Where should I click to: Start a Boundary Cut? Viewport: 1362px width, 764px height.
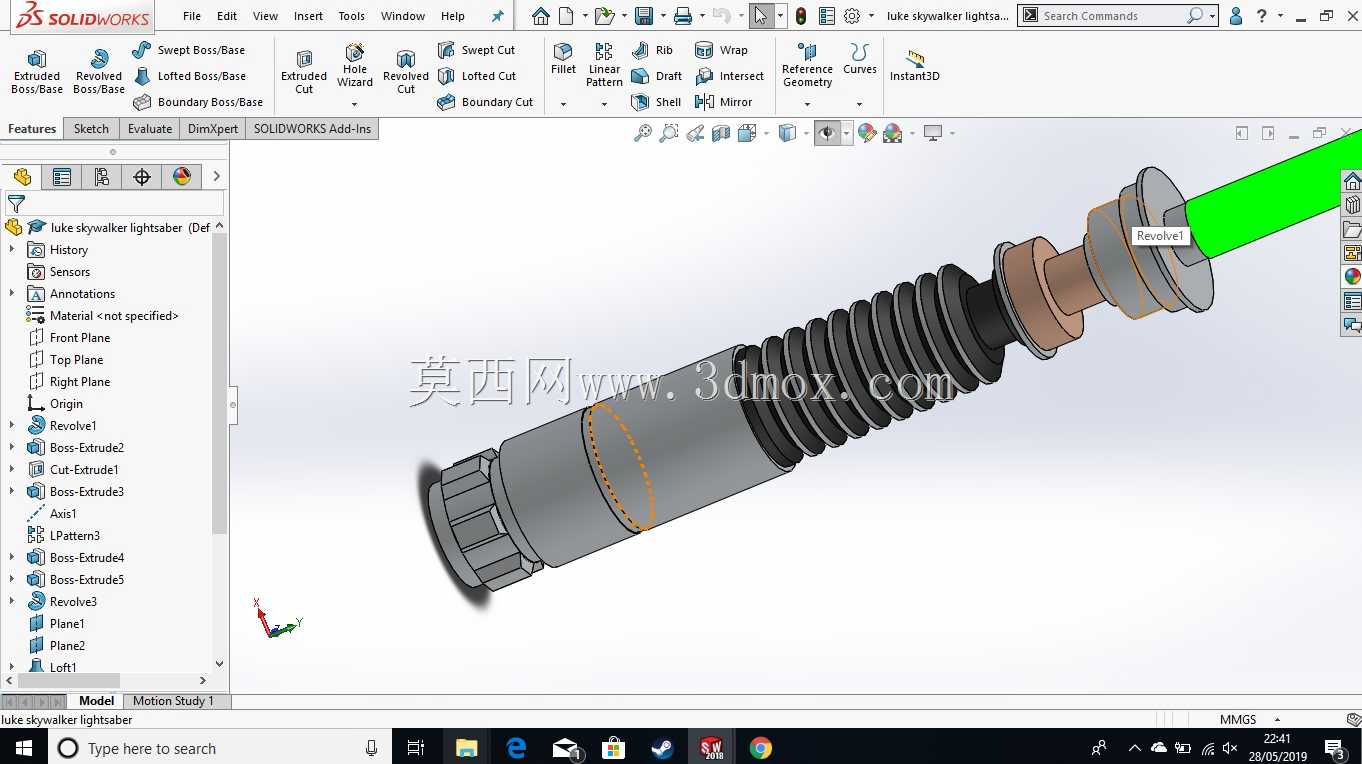tap(485, 102)
